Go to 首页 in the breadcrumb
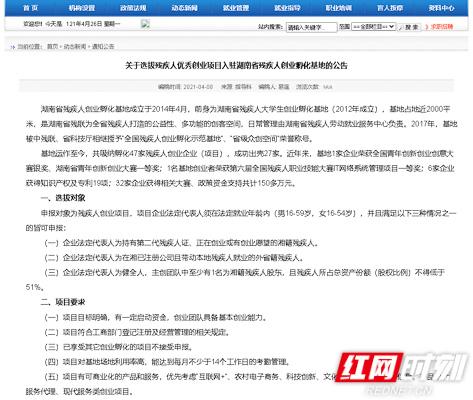This screenshot has height=400, width=473. pos(52,47)
